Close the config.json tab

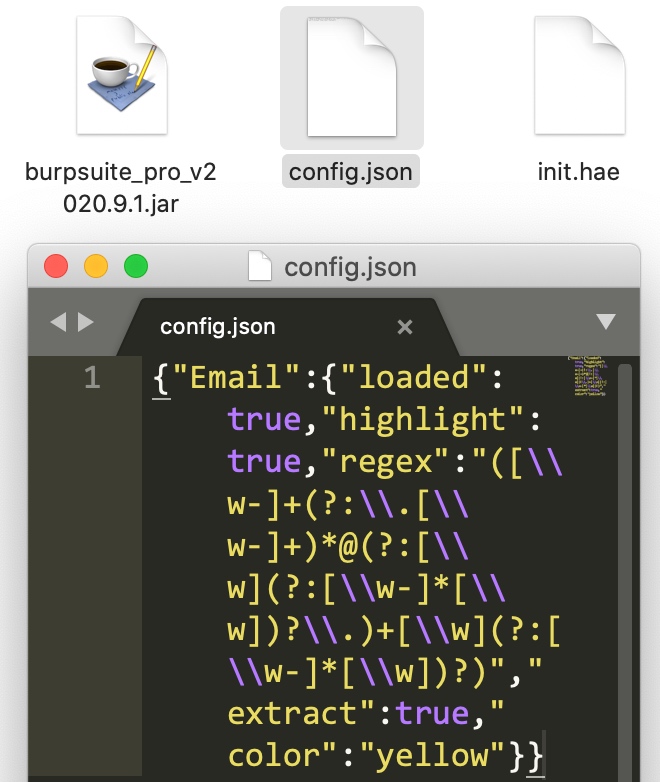[405, 327]
